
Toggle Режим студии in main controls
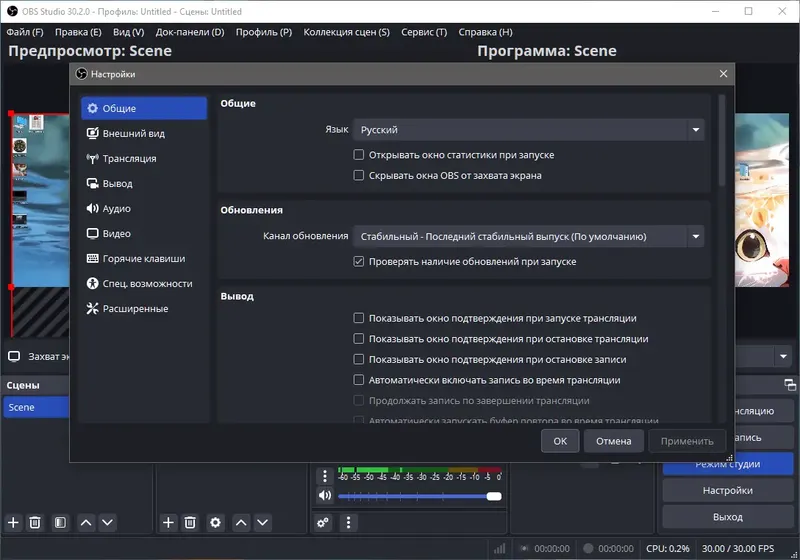tap(728, 464)
